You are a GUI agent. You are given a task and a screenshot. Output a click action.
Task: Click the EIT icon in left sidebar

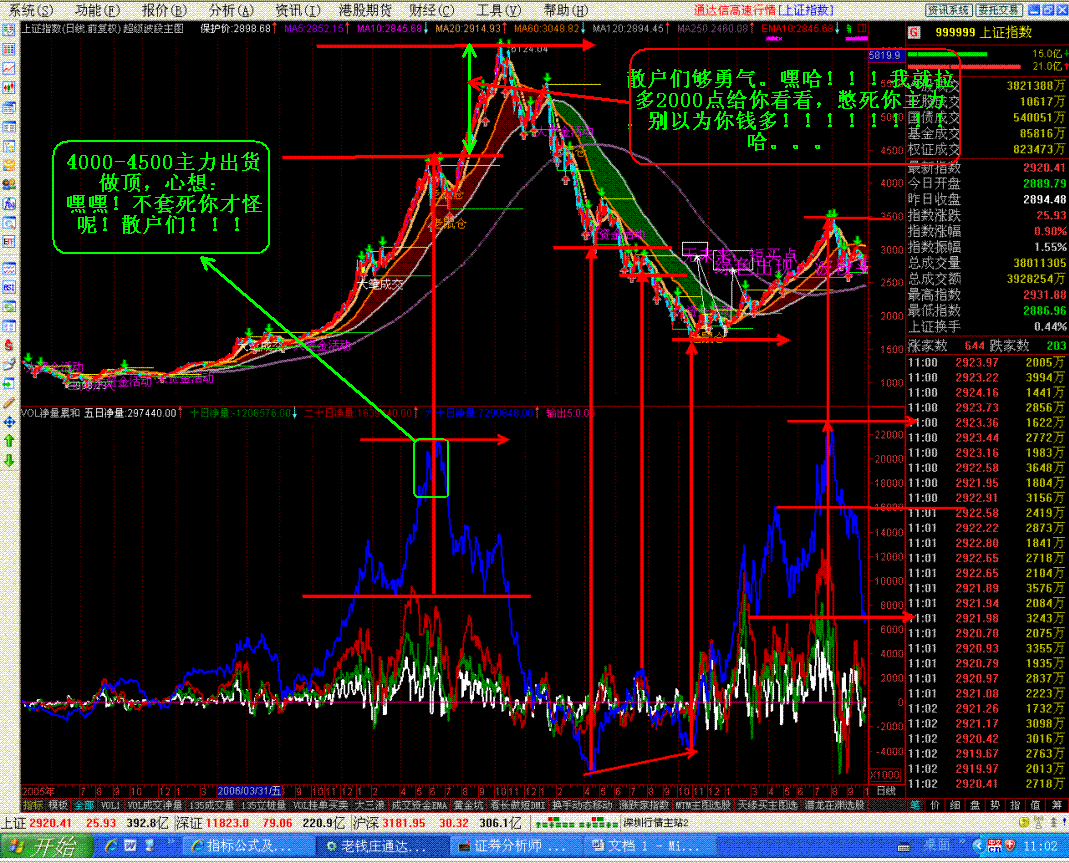[x=9, y=241]
